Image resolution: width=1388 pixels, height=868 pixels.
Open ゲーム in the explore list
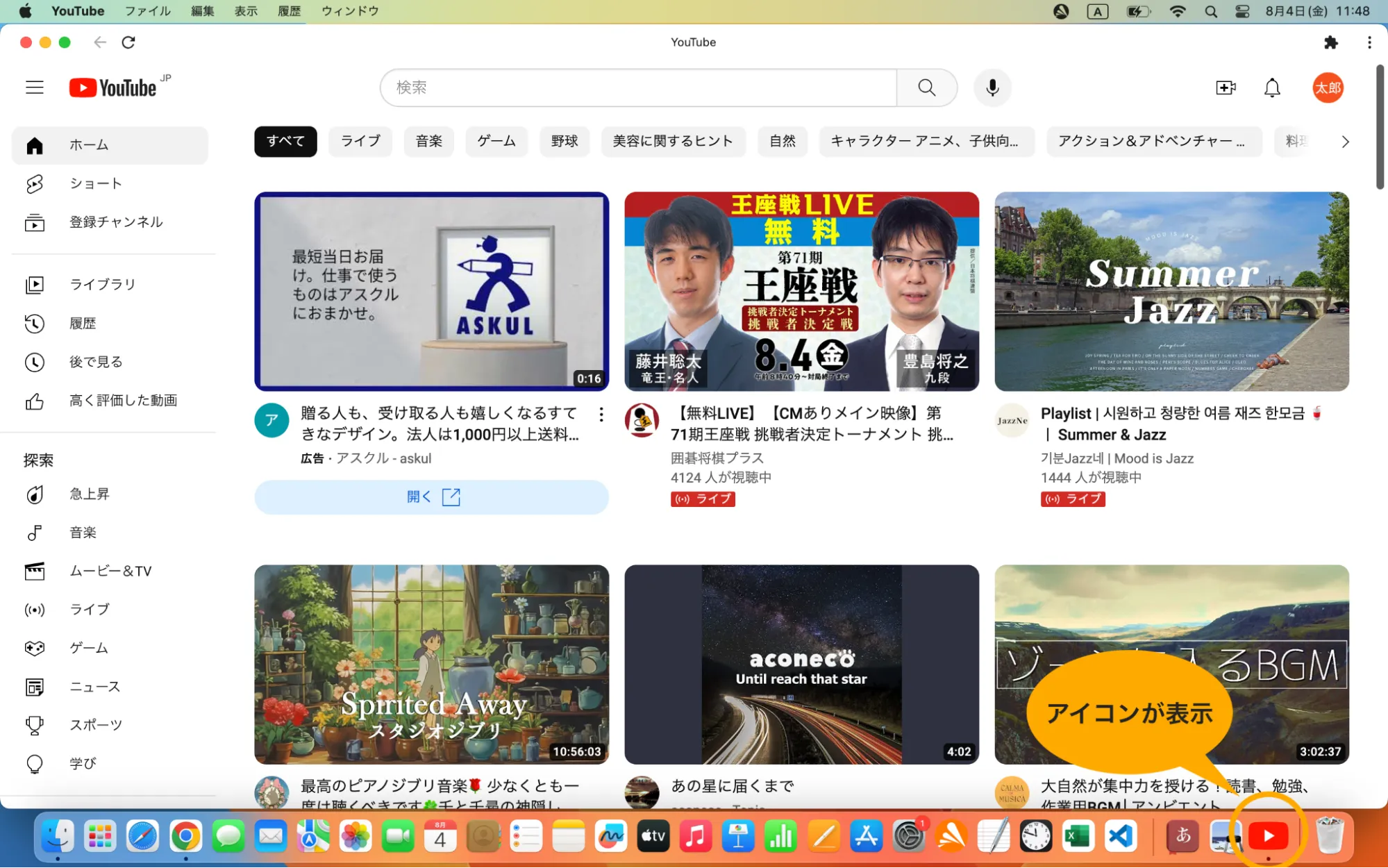(110, 649)
